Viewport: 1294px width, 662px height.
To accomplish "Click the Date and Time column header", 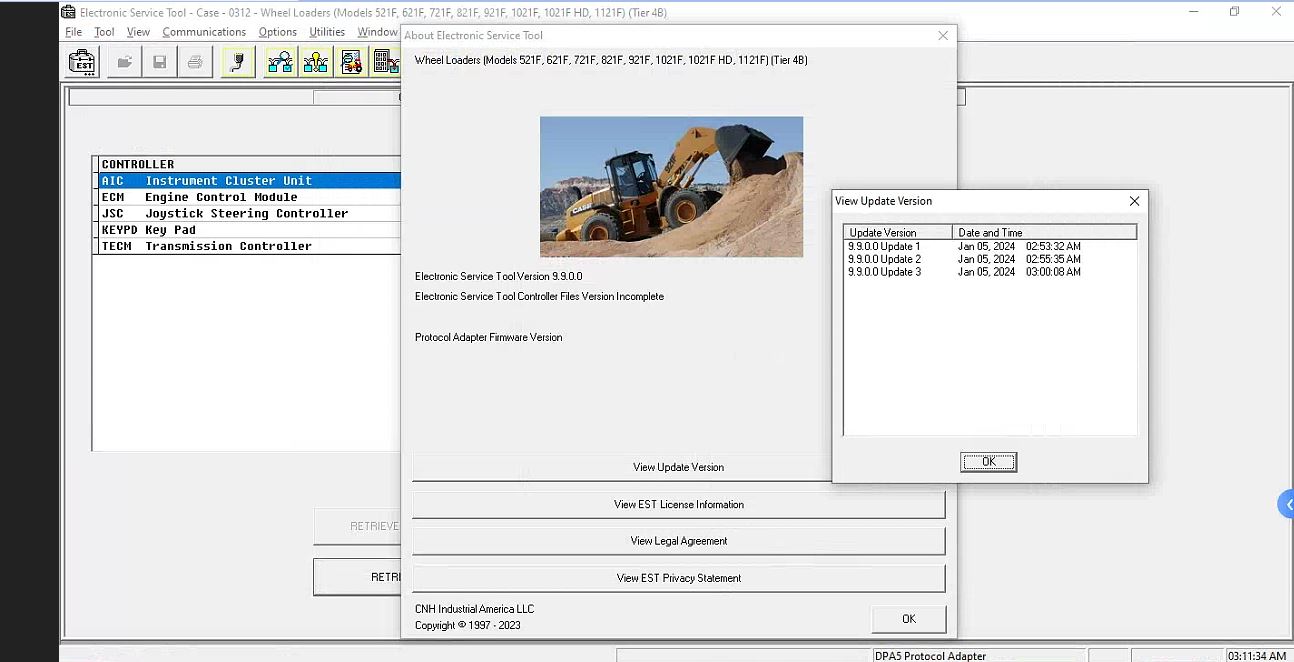I will (x=1044, y=233).
